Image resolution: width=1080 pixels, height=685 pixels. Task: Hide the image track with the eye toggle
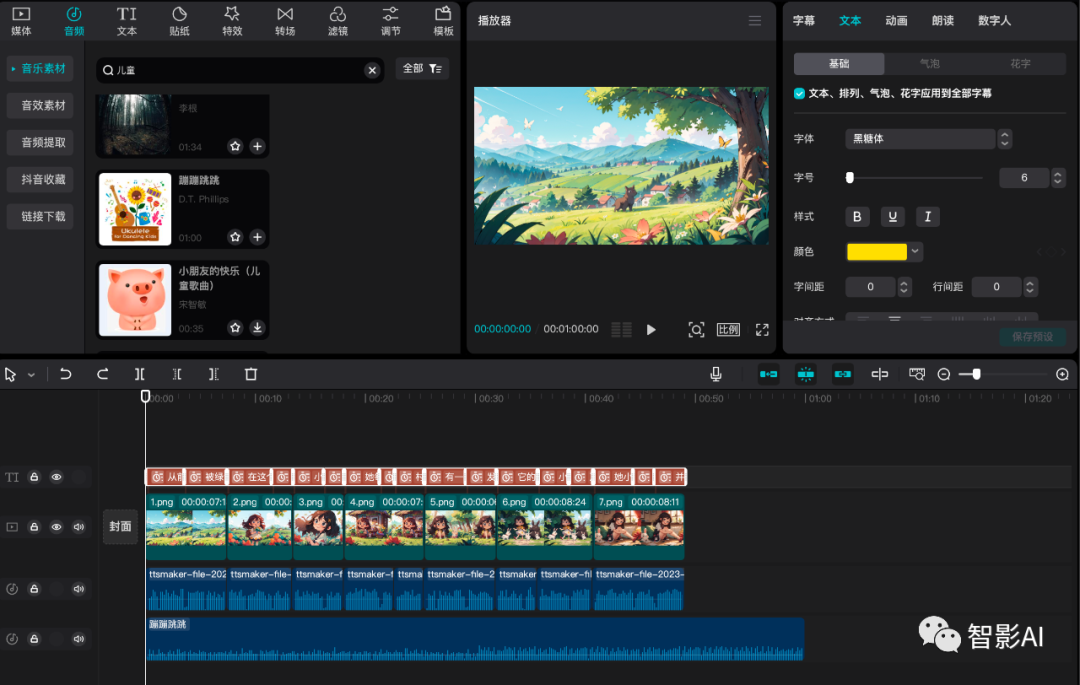(x=57, y=527)
